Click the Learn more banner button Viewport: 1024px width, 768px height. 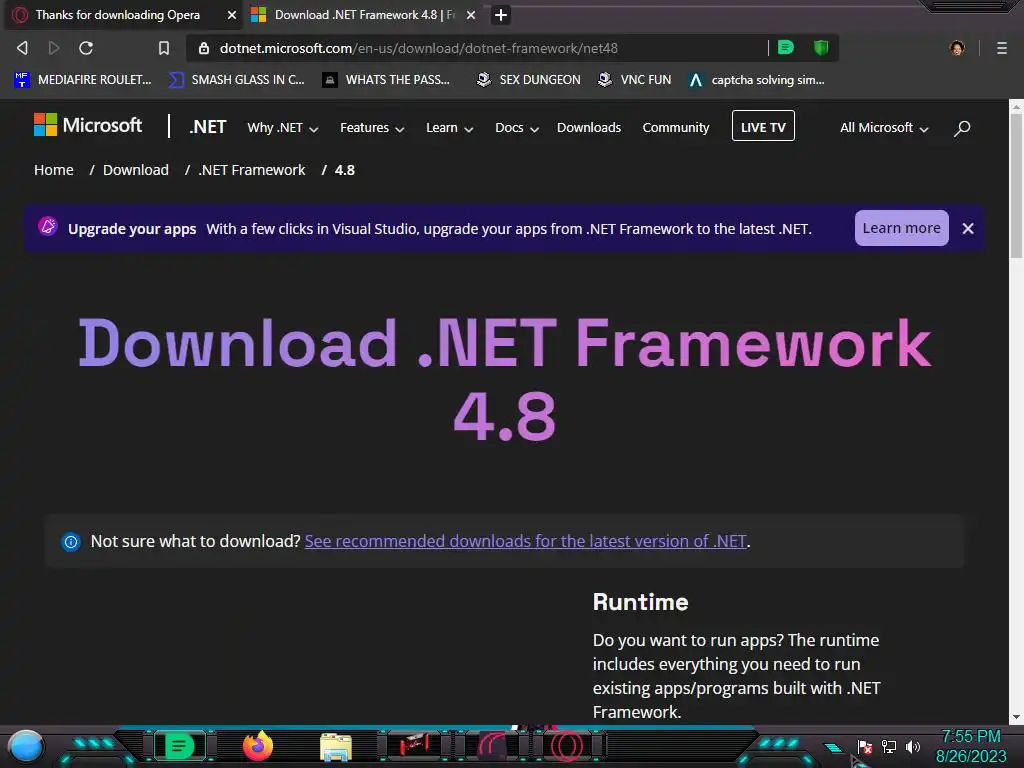point(901,228)
